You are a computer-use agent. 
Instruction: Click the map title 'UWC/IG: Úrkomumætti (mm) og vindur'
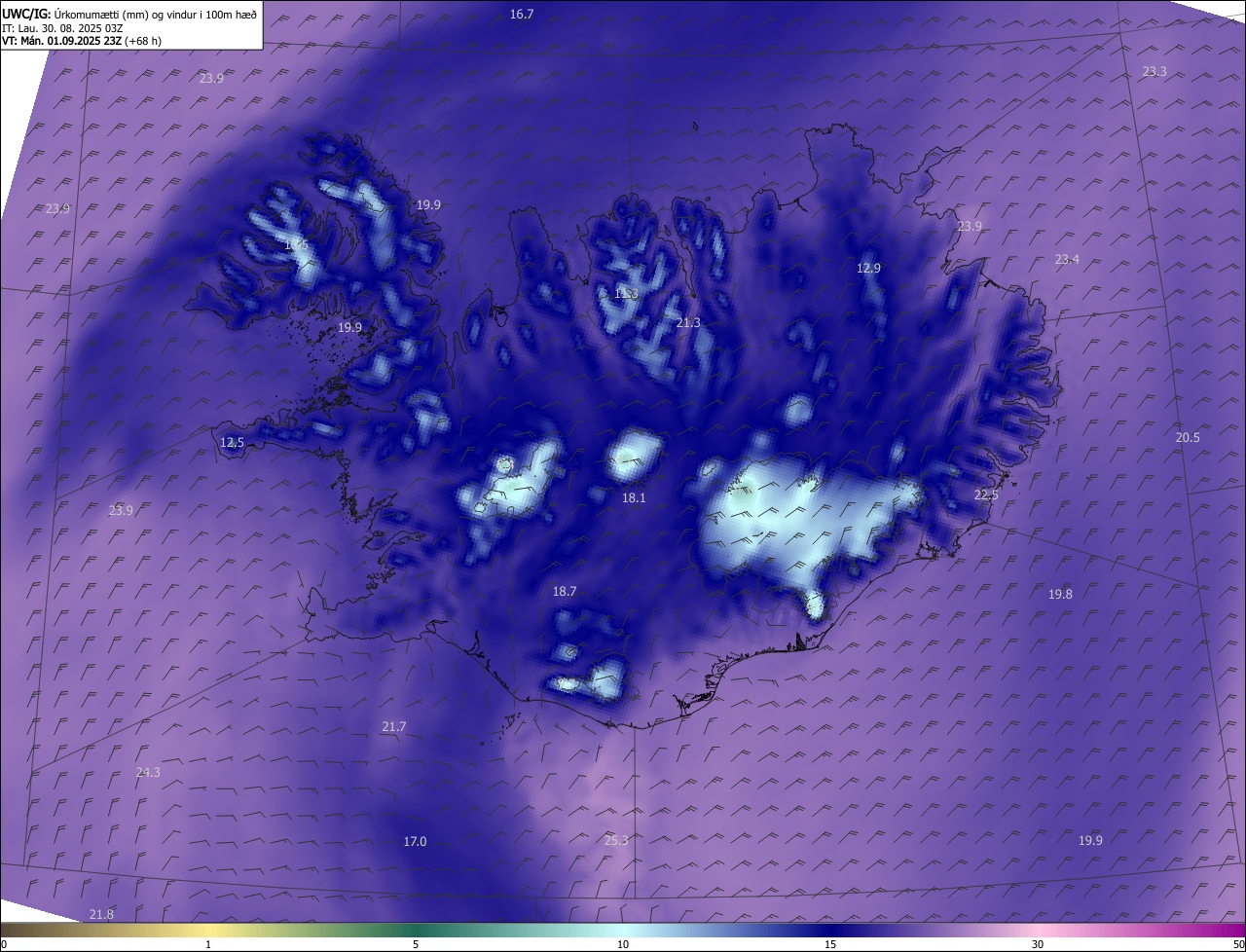130,14
